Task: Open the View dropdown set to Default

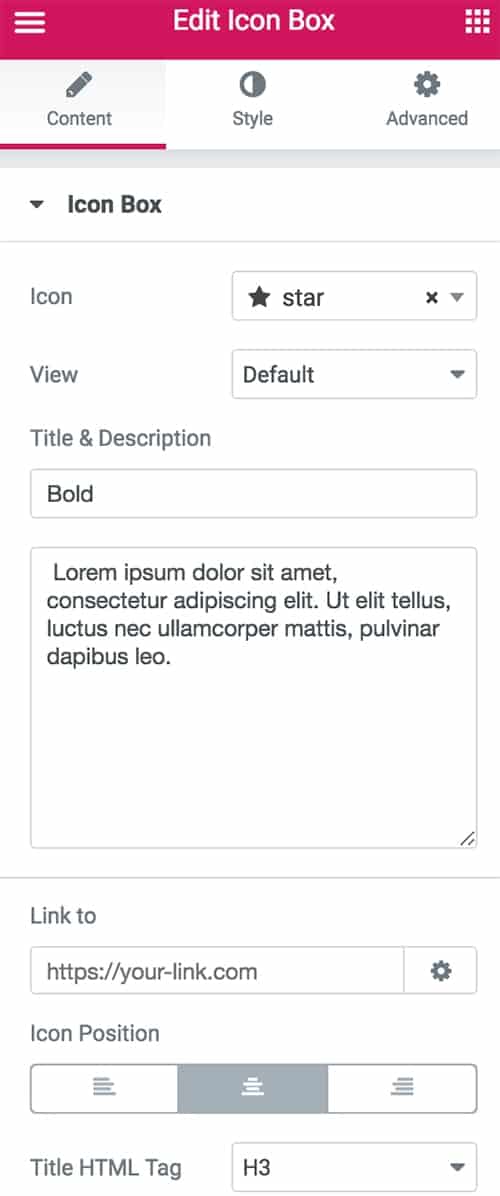Action: click(x=354, y=375)
